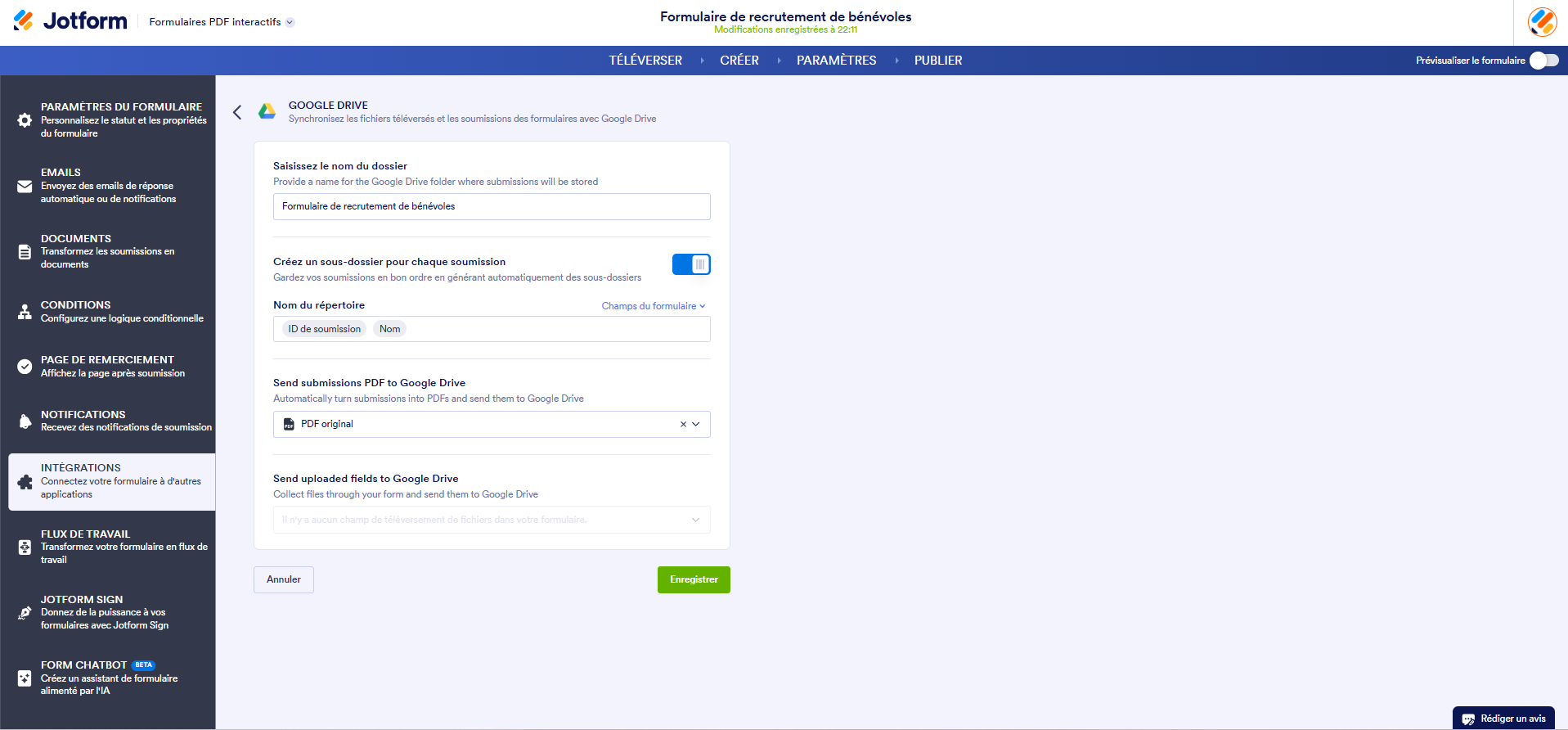This screenshot has width=1568, height=730.
Task: Click the back arrow beside Google Drive
Action: [237, 112]
